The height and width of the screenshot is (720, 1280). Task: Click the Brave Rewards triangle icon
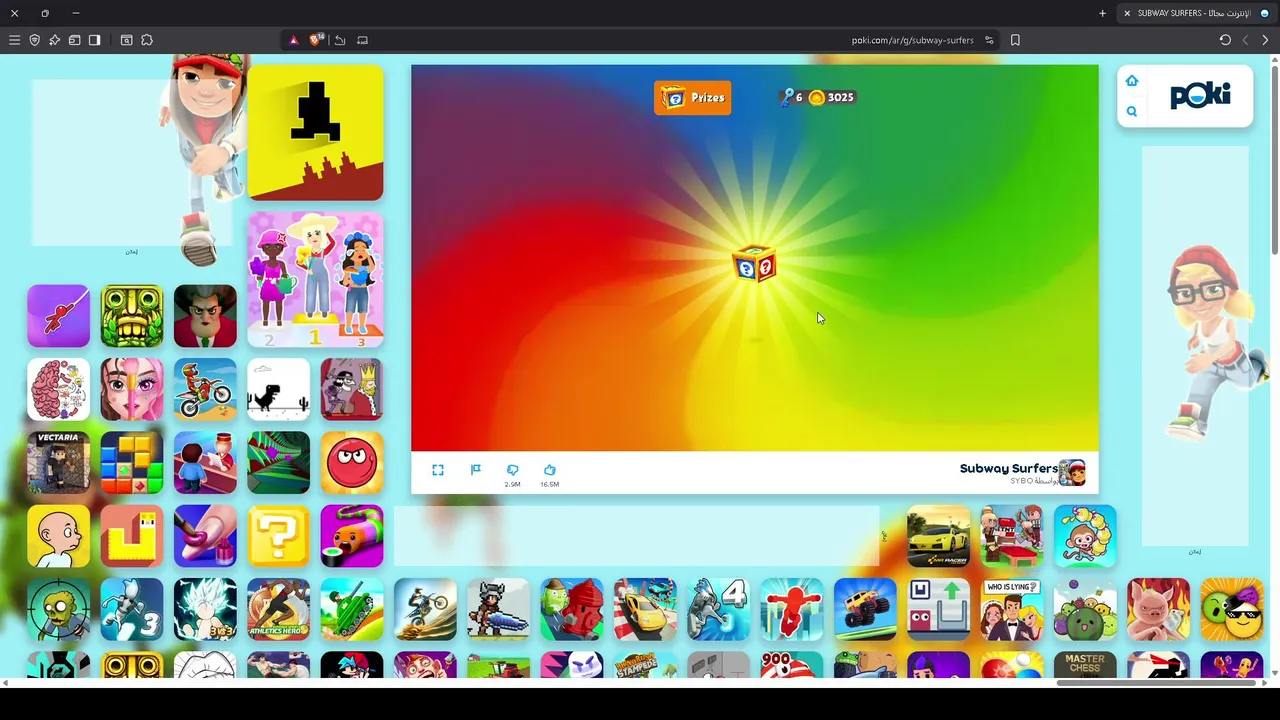(x=293, y=40)
